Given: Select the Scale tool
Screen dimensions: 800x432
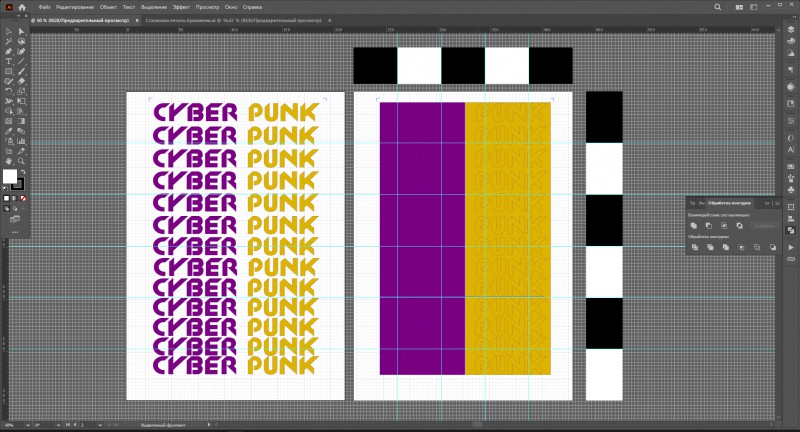Looking at the screenshot, I should click(x=21, y=91).
